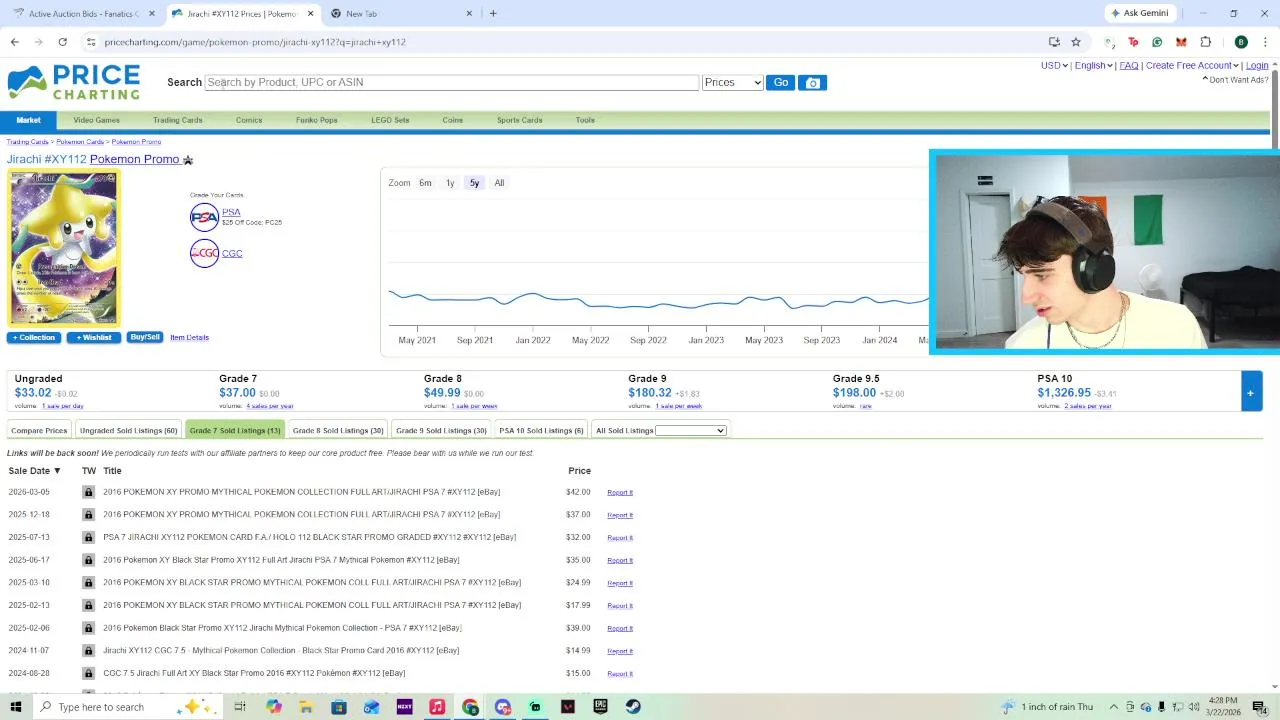Viewport: 1280px width, 720px height.
Task: Click the Login link
Action: tap(1257, 66)
